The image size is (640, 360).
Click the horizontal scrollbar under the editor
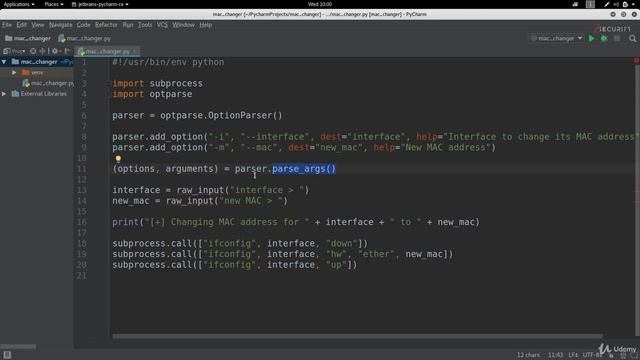coord(358,336)
